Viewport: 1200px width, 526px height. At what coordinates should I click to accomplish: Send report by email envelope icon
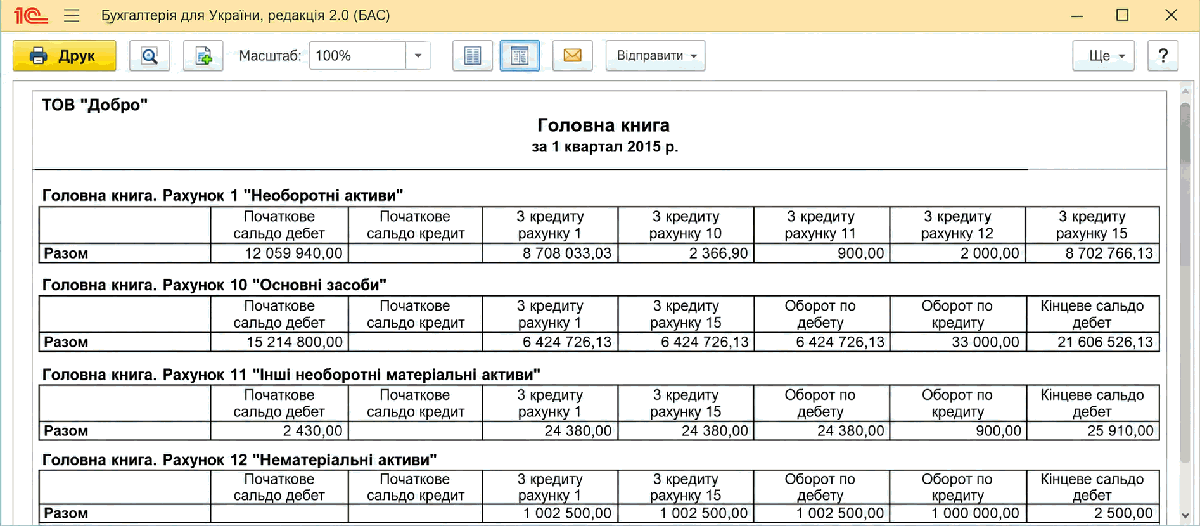[x=572, y=56]
